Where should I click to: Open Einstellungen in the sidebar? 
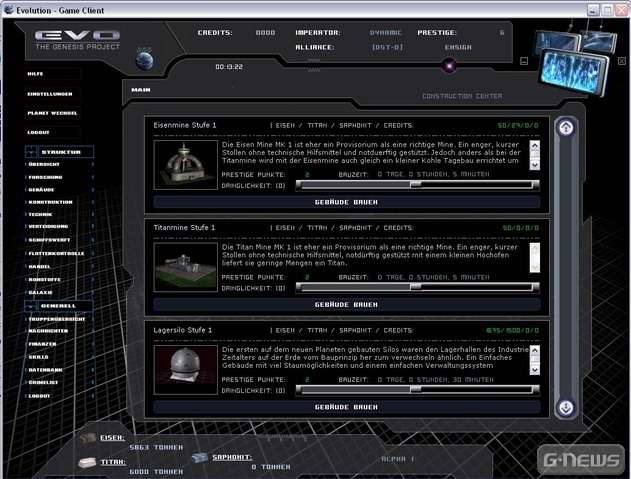tap(50, 94)
